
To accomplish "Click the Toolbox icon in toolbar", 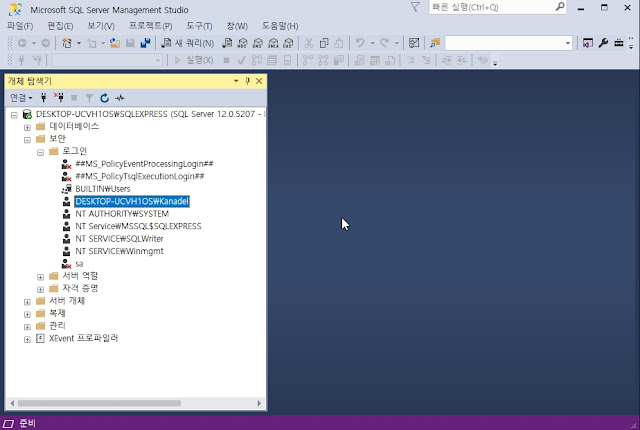I will pos(619,43).
